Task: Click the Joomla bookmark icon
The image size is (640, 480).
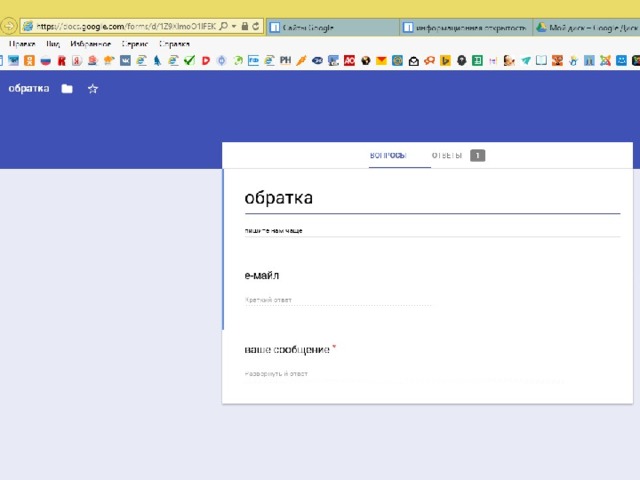Action: pyautogui.click(x=606, y=61)
